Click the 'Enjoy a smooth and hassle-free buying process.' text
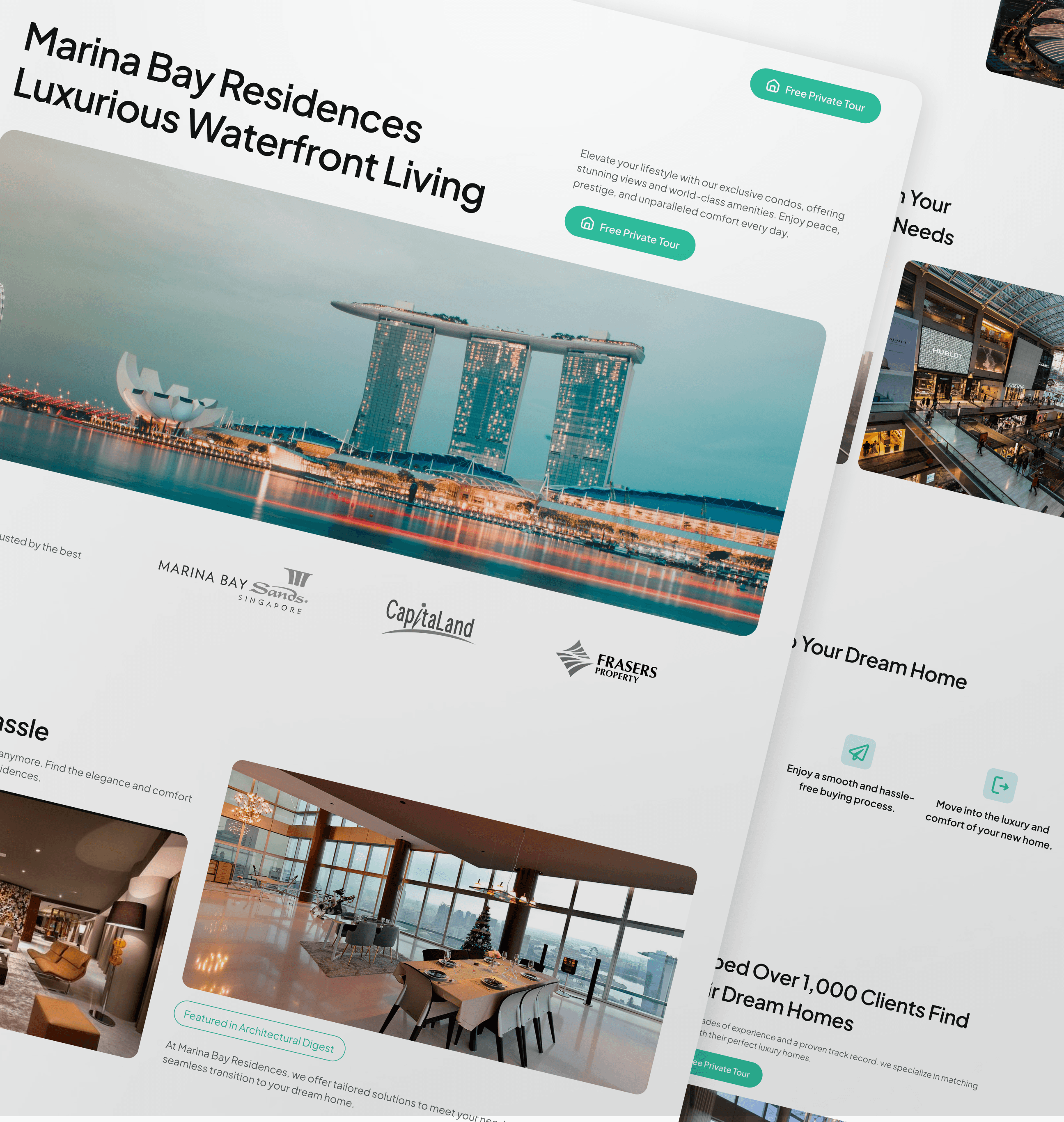The image size is (1064, 1122). pos(849,788)
